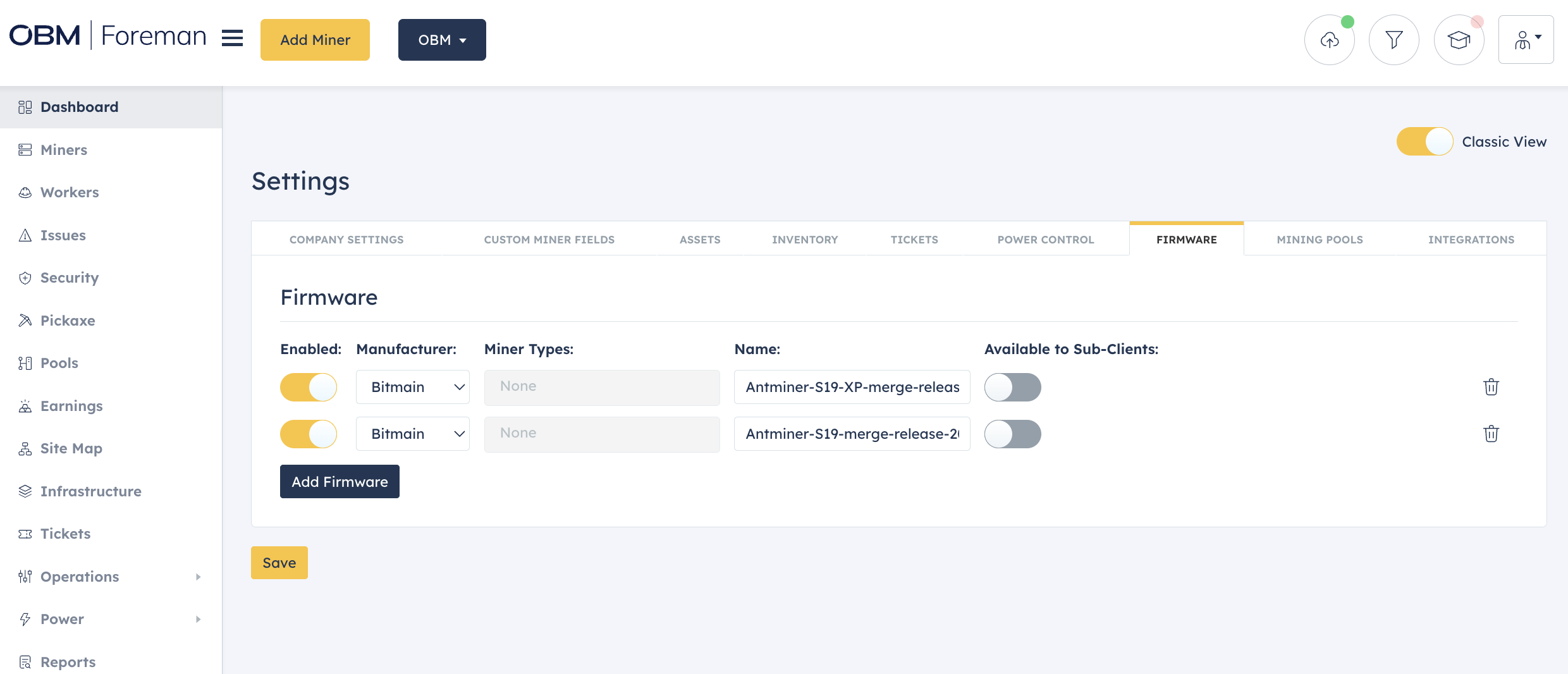Open the Site Map page link
The width and height of the screenshot is (1568, 674).
[71, 448]
